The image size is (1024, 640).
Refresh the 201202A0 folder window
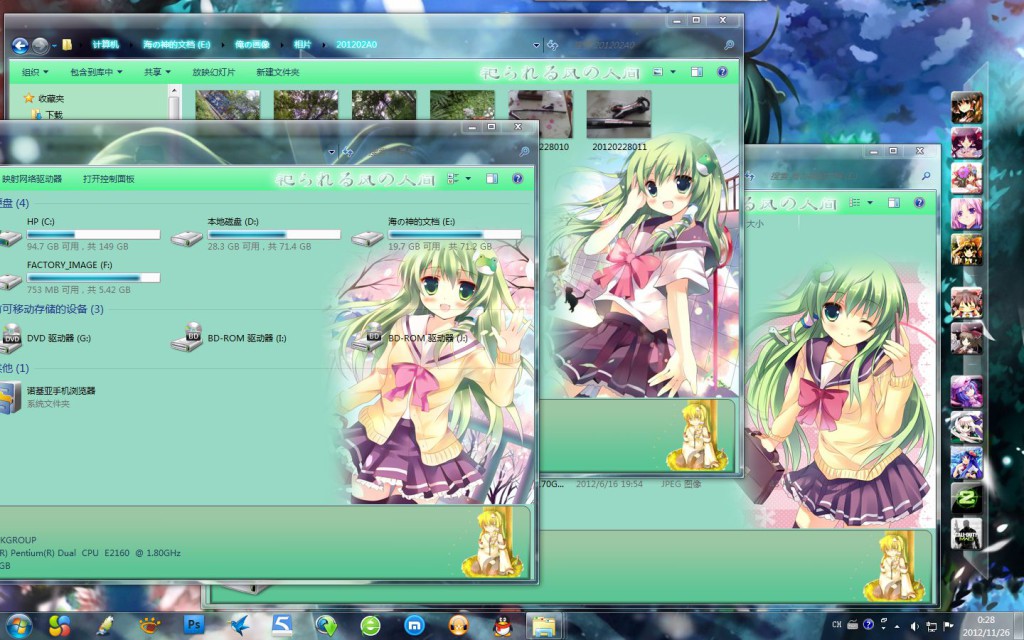pos(552,45)
